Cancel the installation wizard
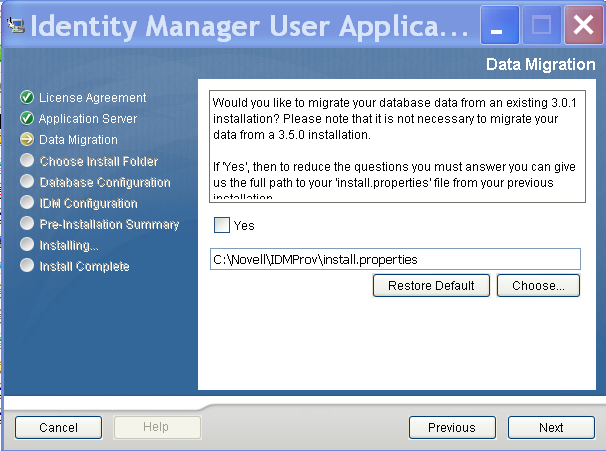 pos(58,427)
